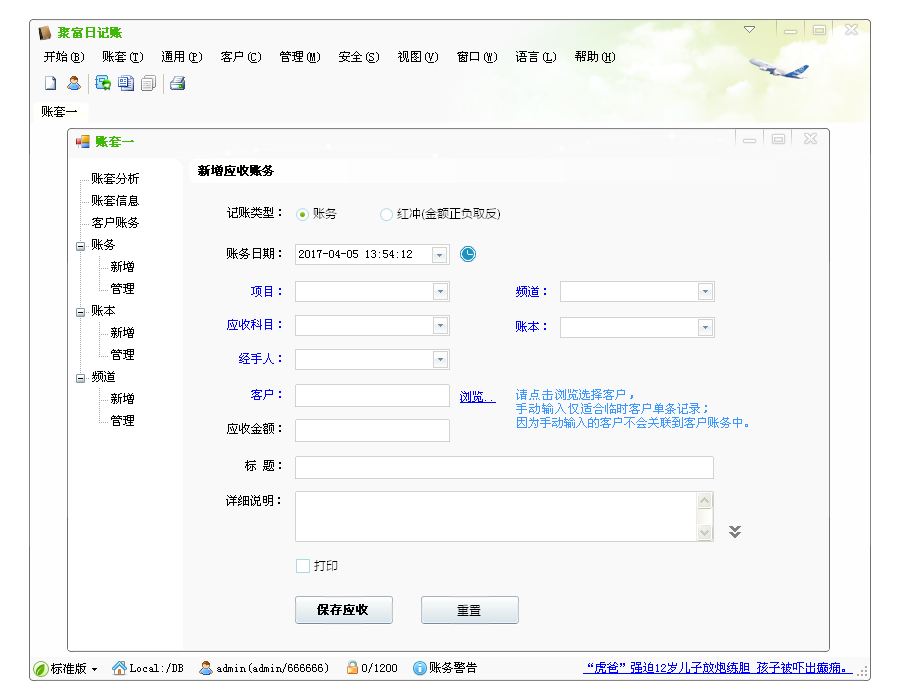Open the 视图(V) menu
900x700 pixels.
coord(418,57)
